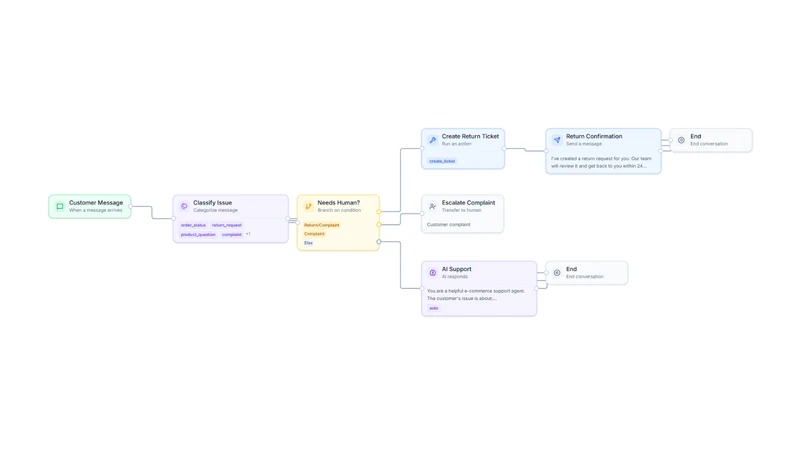This screenshot has height=450, width=800.
Task: Click the order_status category tag
Action: 193,225
